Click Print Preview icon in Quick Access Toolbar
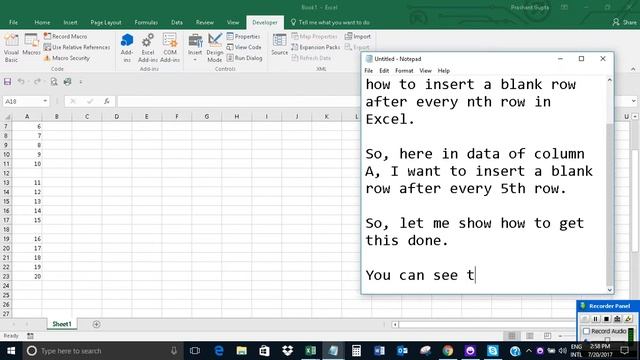The width and height of the screenshot is (640, 360). [x=54, y=82]
